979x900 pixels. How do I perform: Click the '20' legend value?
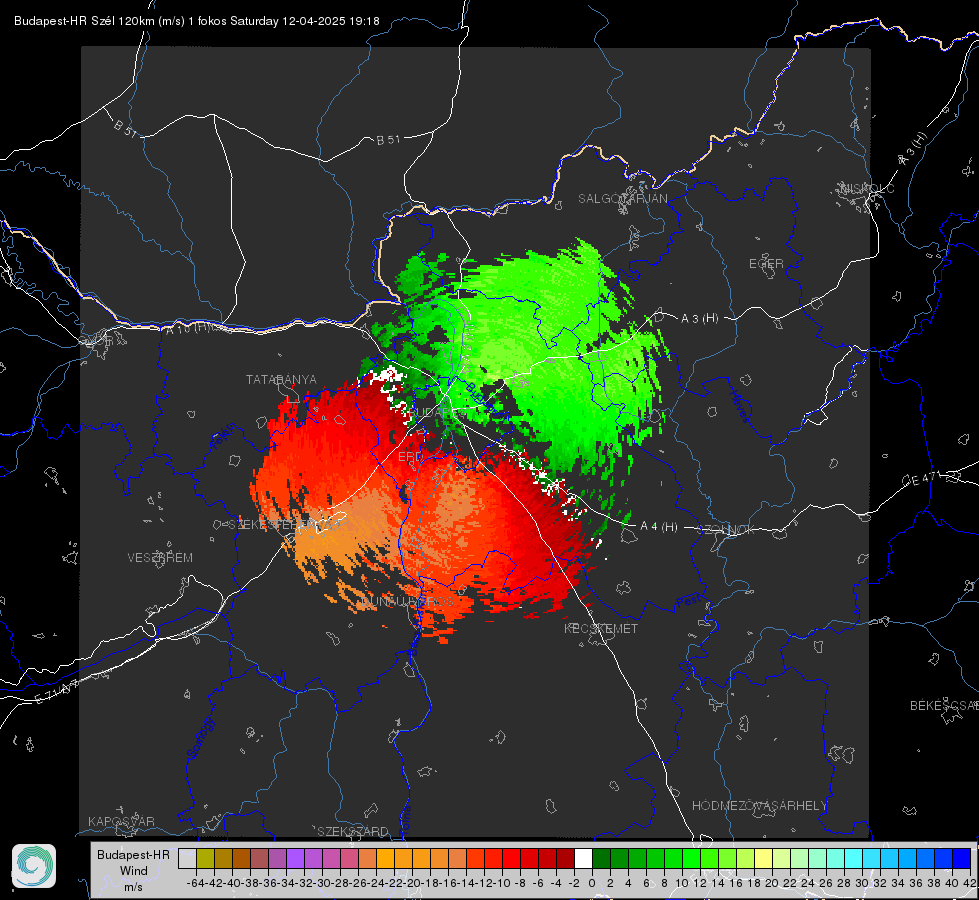click(772, 883)
